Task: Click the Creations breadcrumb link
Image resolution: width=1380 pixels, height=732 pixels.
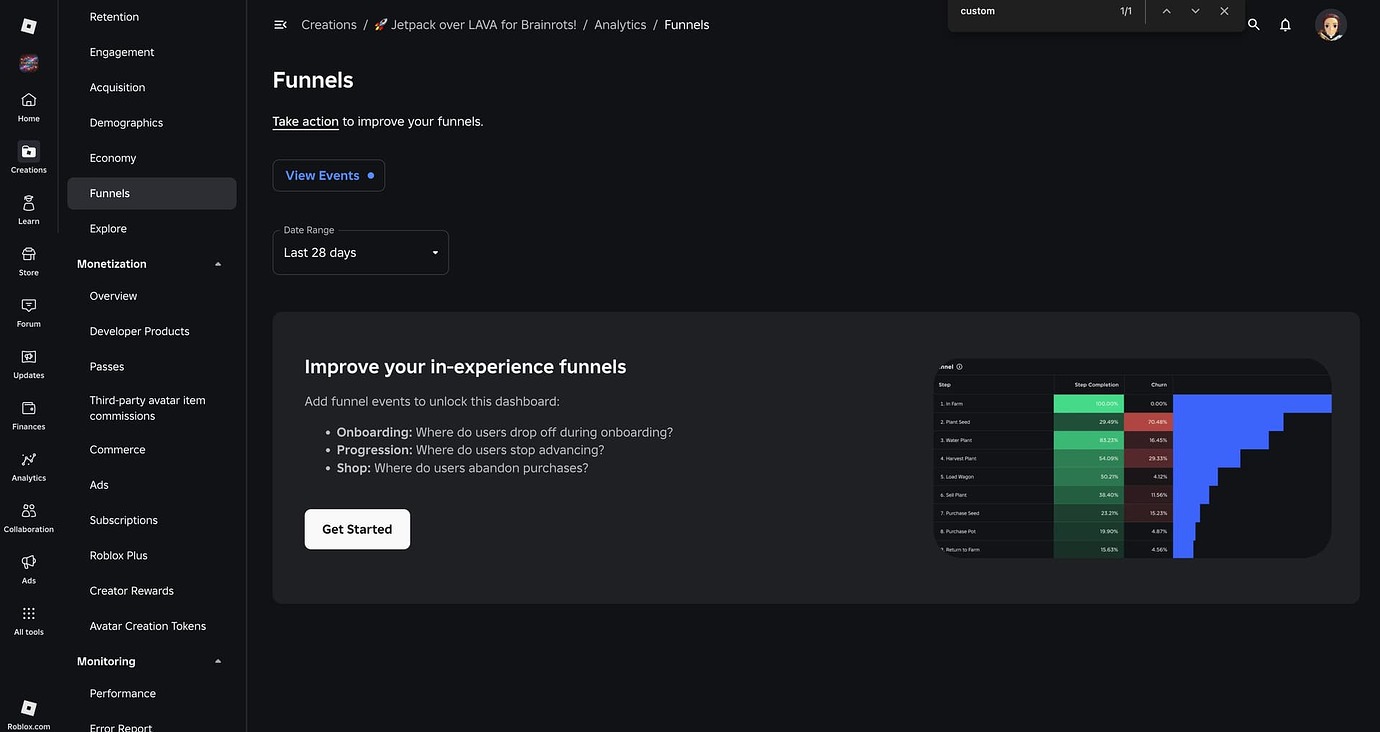Action: pos(329,25)
